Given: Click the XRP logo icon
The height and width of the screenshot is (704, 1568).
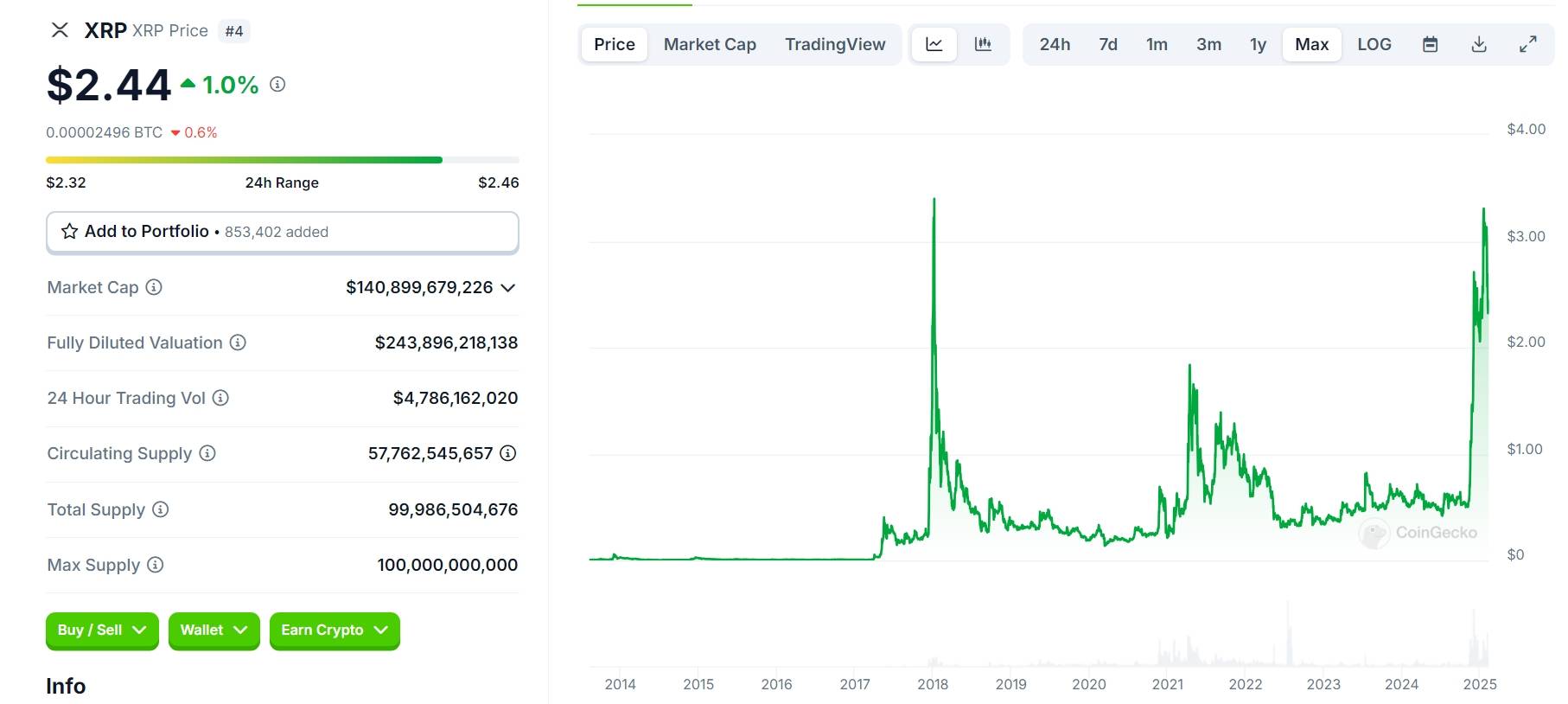Looking at the screenshot, I should (x=60, y=30).
